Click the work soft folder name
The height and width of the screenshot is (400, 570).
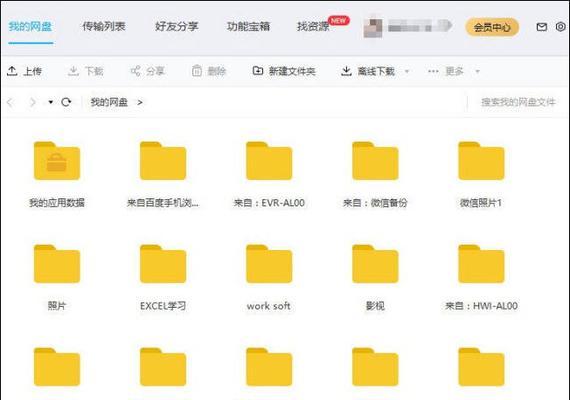pos(269,306)
